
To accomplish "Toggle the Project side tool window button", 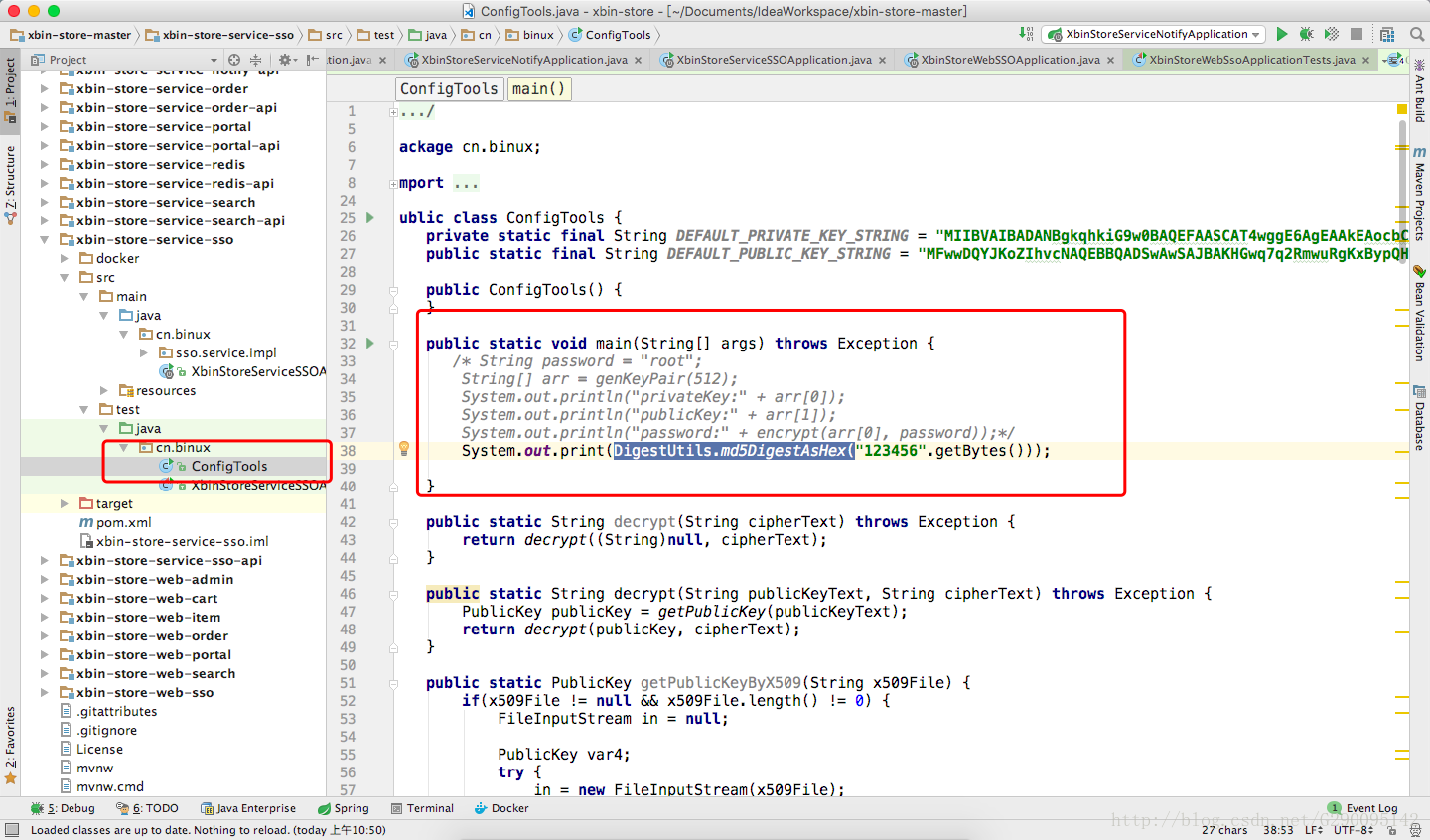I will [10, 89].
